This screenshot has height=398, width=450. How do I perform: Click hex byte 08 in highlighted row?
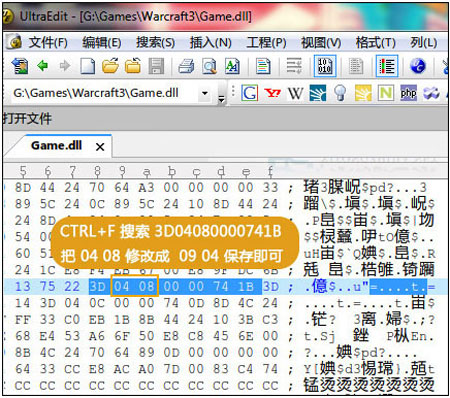147,286
